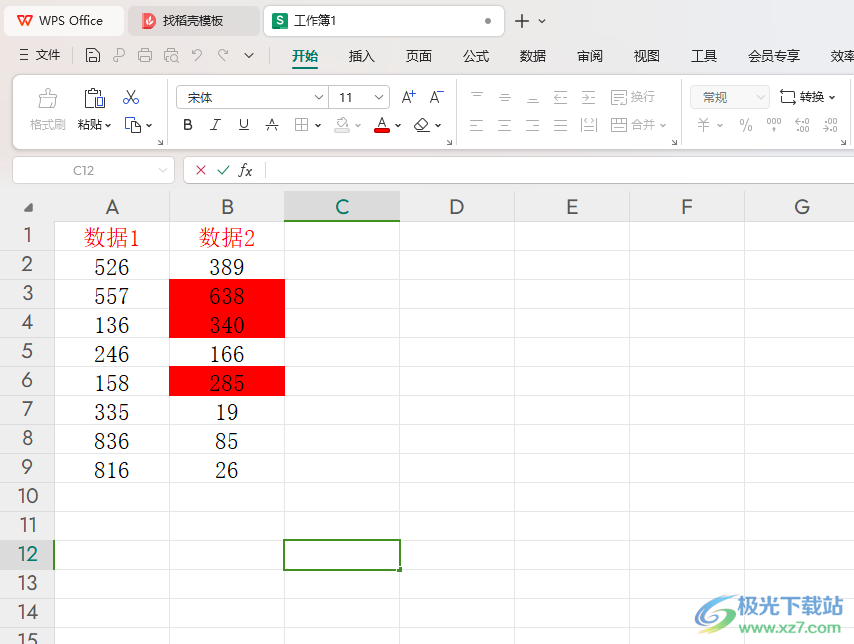Screen dimensions: 854x644
Task: Click the Undo arrow icon
Action: [x=197, y=55]
